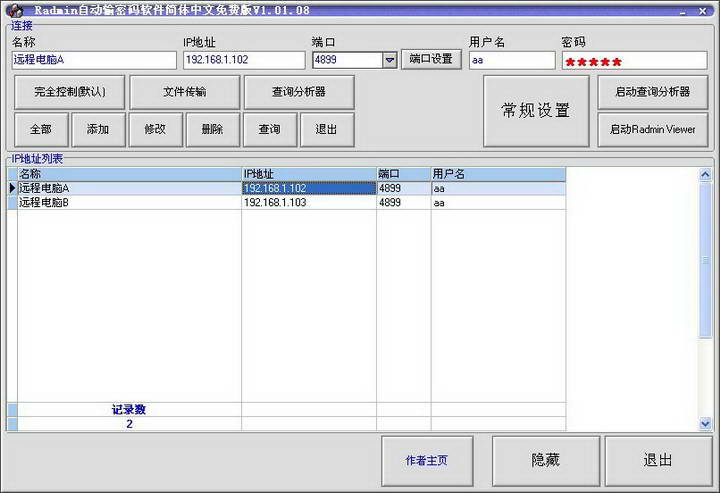Viewport: 720px width, 493px height.
Task: Click the IP地址 input field
Action: coord(244,60)
